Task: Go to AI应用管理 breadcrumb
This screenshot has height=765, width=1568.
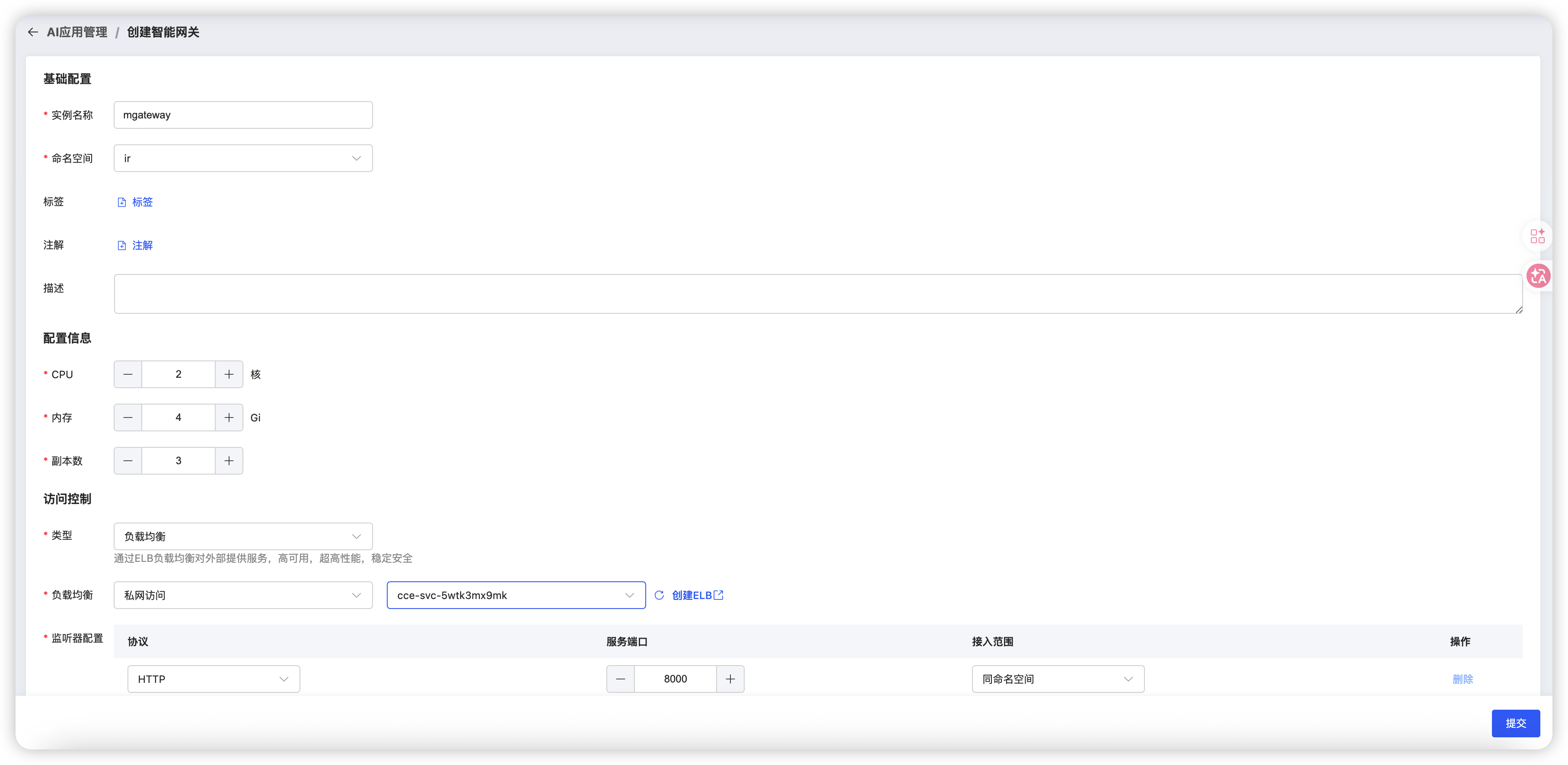Action: (76, 32)
